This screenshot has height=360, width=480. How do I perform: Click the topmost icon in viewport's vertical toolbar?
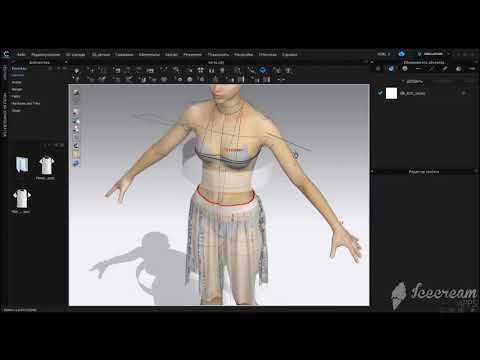pyautogui.click(x=76, y=92)
